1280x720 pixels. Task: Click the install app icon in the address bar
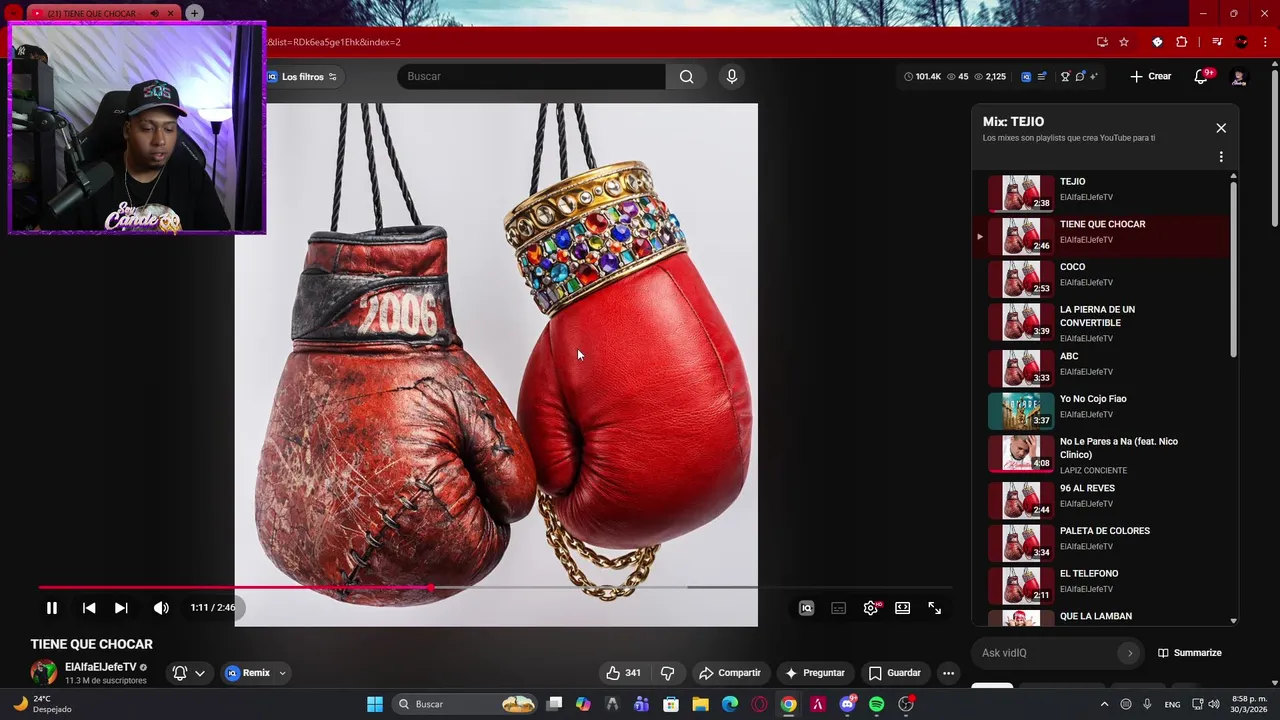tap(1102, 42)
